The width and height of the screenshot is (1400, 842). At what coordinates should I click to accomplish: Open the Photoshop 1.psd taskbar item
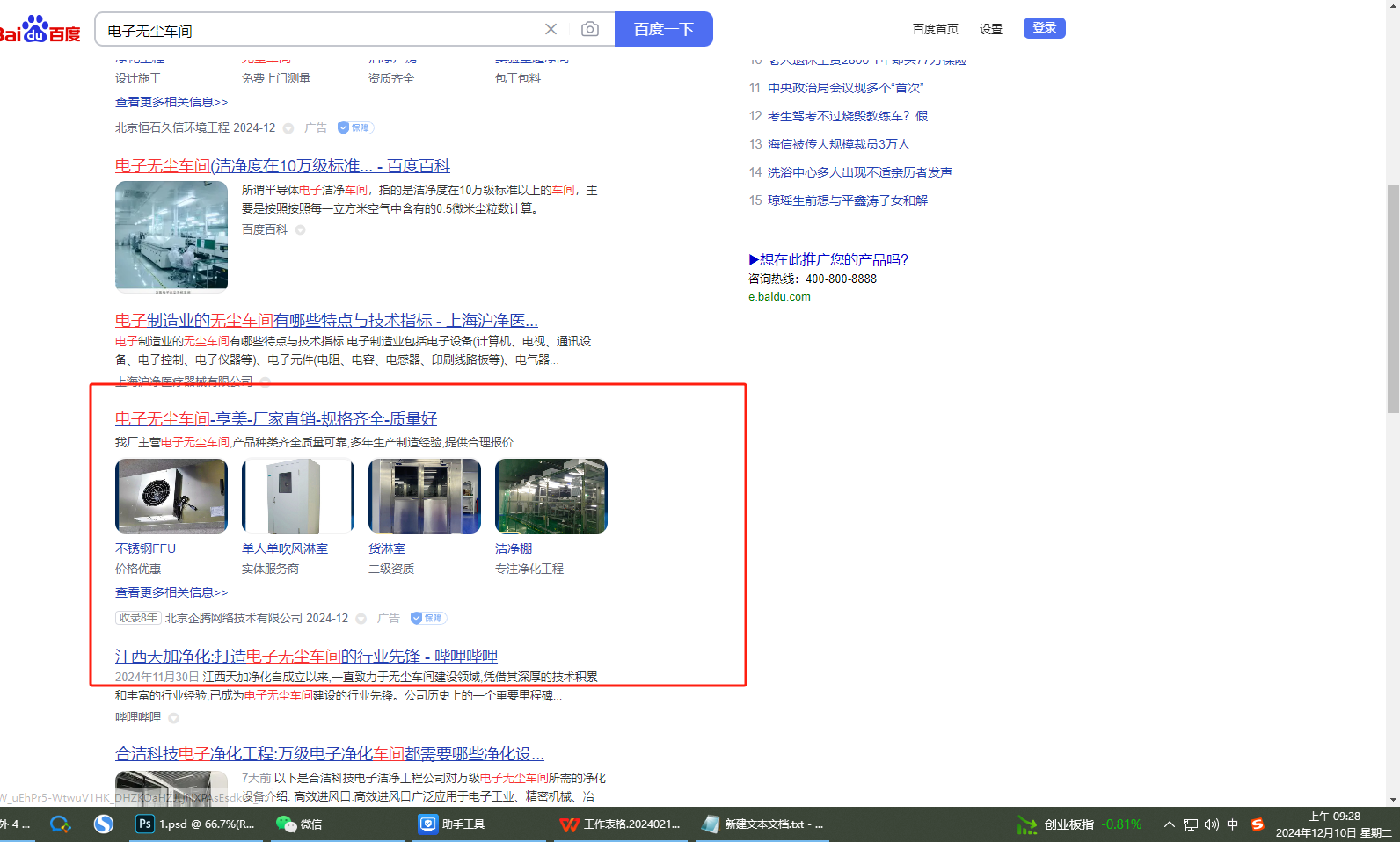click(195, 824)
